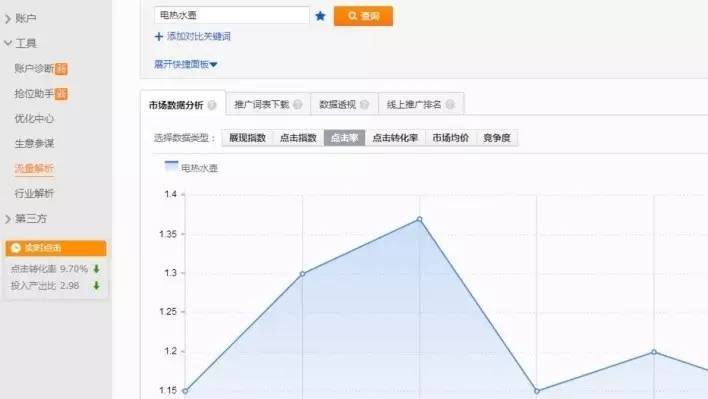708x399 pixels.
Task: Select 竞争度 data type
Action: 497,138
